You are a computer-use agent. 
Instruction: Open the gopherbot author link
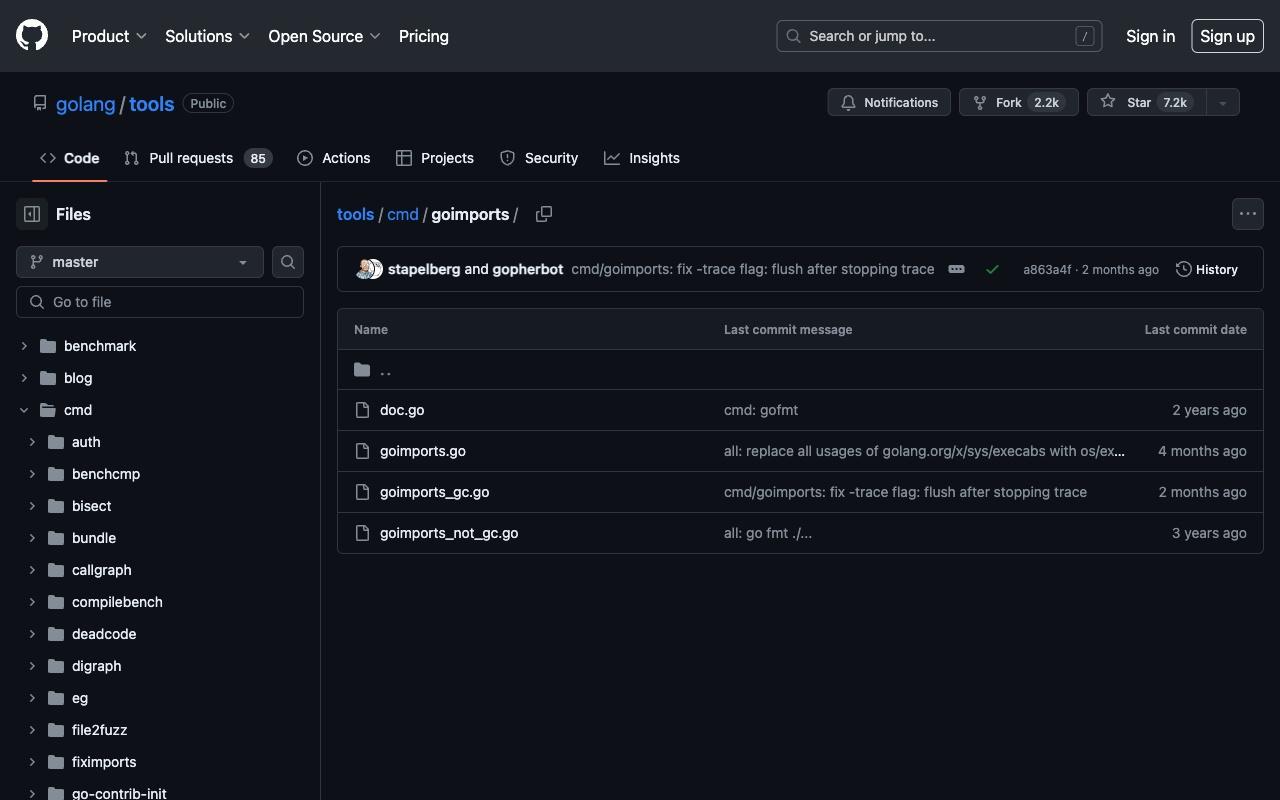tap(528, 269)
